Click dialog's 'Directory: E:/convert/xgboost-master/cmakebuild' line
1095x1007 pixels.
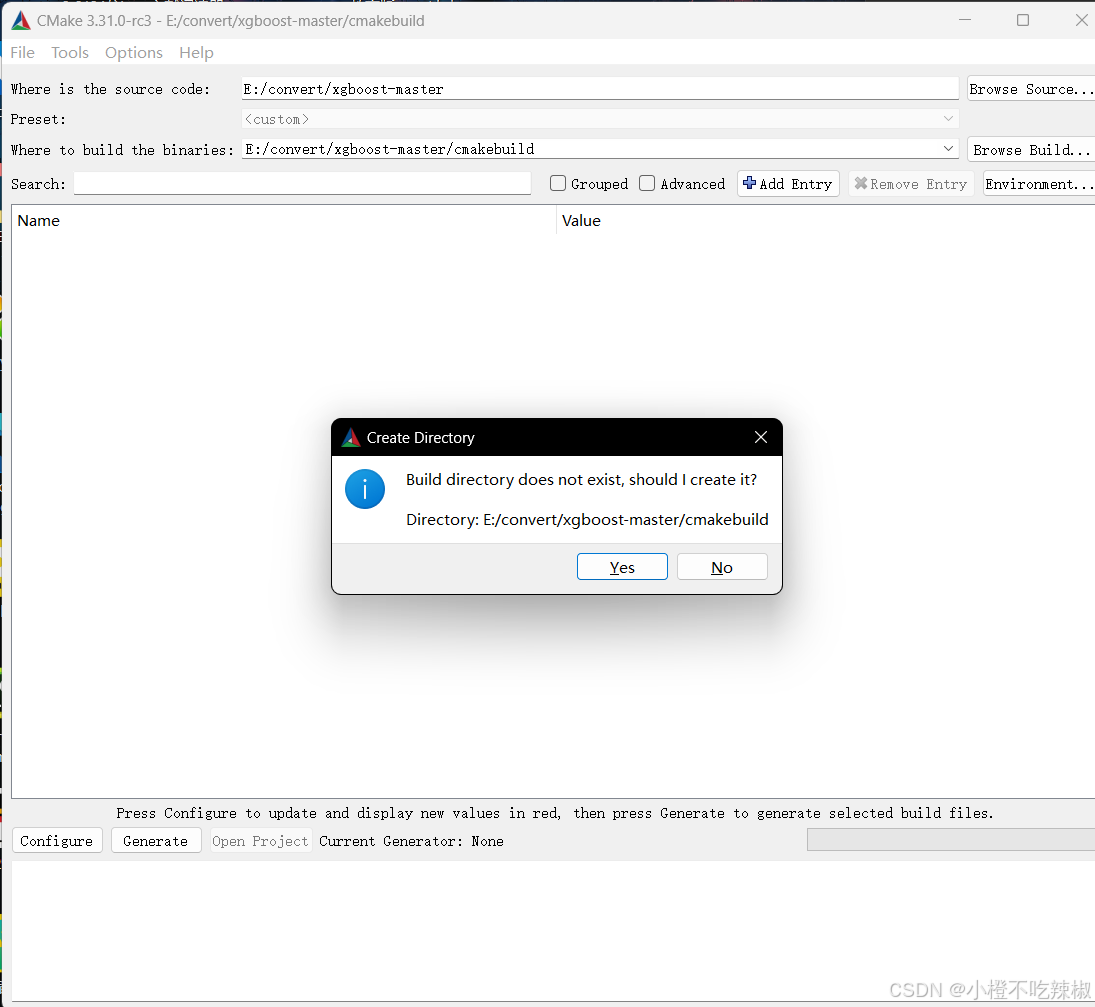pyautogui.click(x=587, y=520)
